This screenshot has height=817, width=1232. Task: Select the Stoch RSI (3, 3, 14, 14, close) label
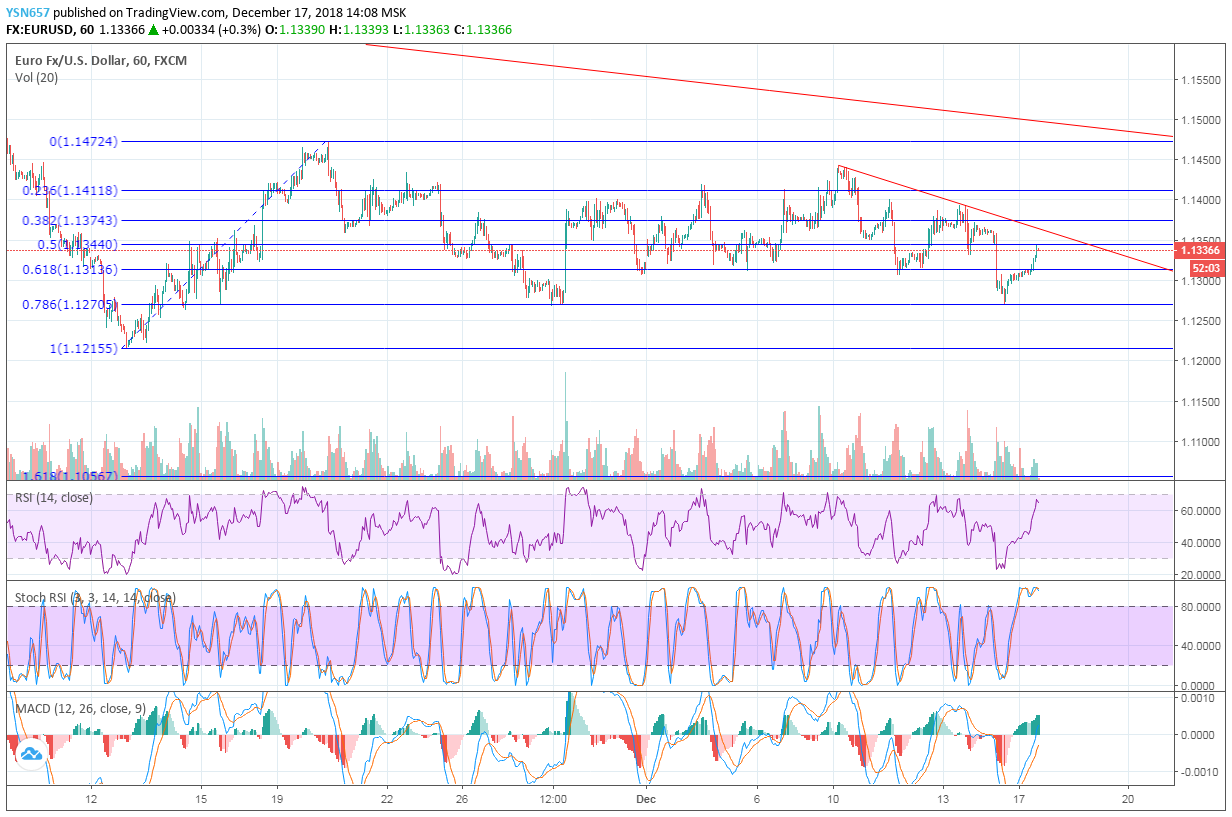click(95, 598)
